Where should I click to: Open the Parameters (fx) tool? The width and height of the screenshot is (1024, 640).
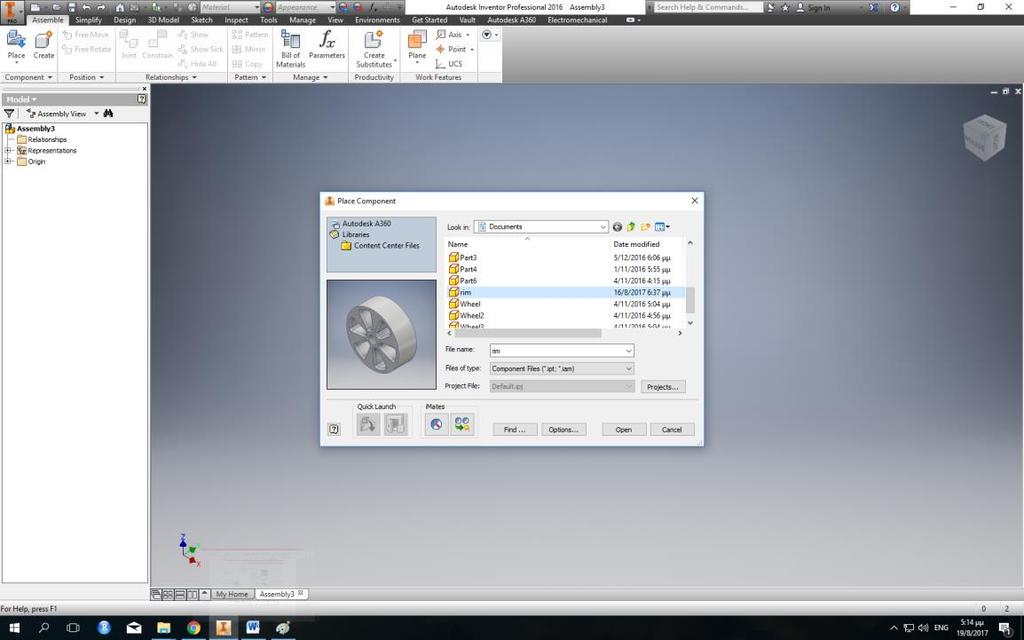[x=327, y=44]
